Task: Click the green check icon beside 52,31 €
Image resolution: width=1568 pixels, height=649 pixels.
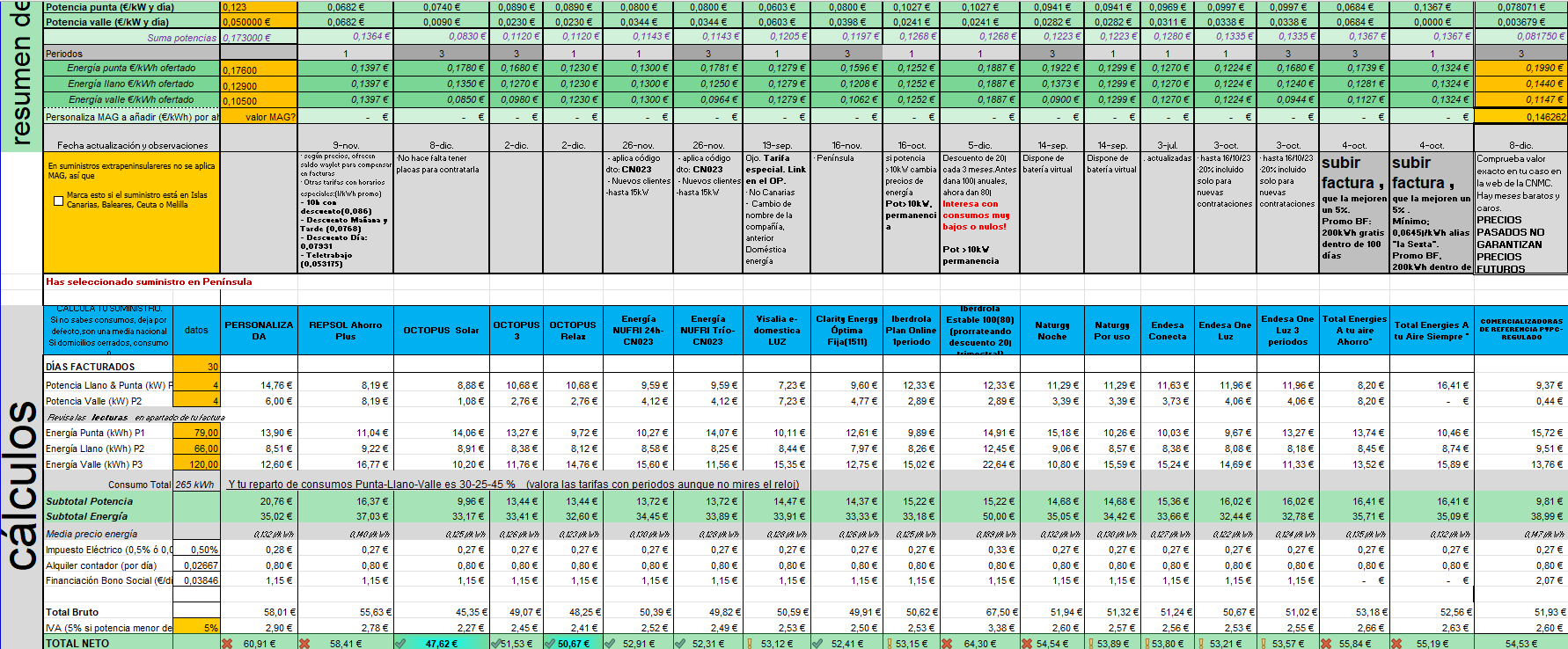Action: point(680,643)
